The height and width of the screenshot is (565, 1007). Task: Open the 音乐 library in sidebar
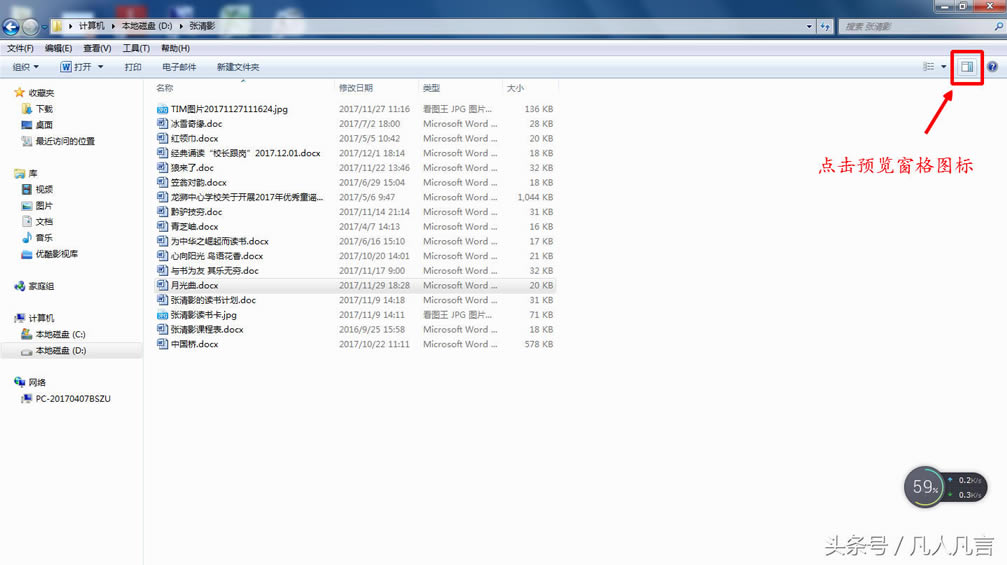tap(44, 238)
